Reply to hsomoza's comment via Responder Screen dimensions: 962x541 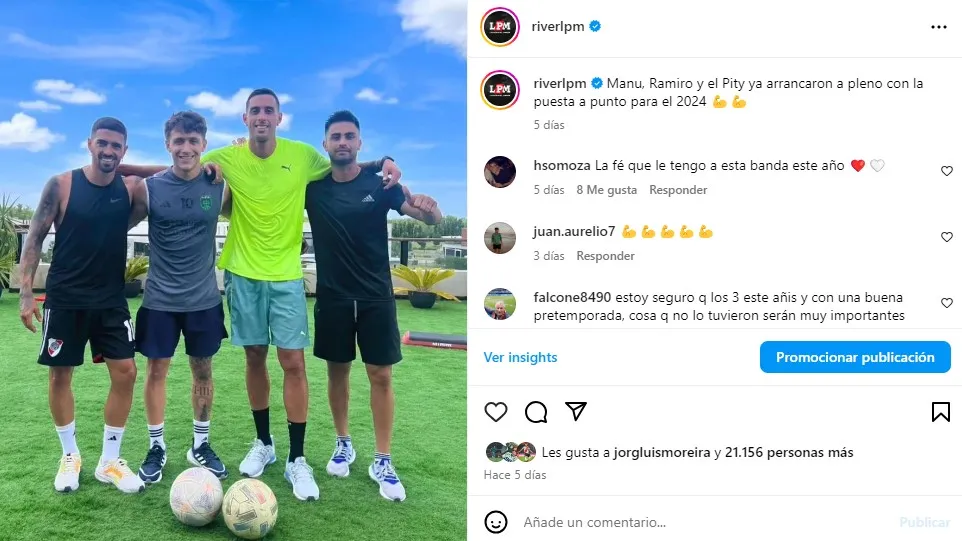coord(678,190)
